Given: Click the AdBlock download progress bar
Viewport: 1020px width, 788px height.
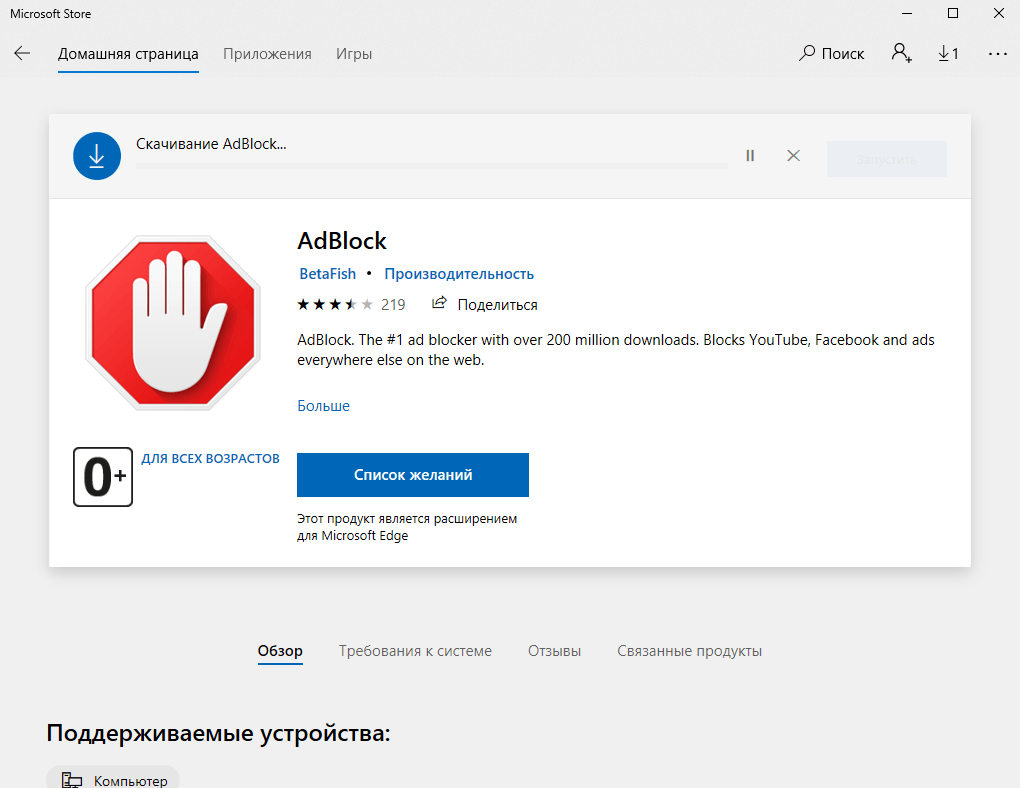Looking at the screenshot, I should [432, 167].
